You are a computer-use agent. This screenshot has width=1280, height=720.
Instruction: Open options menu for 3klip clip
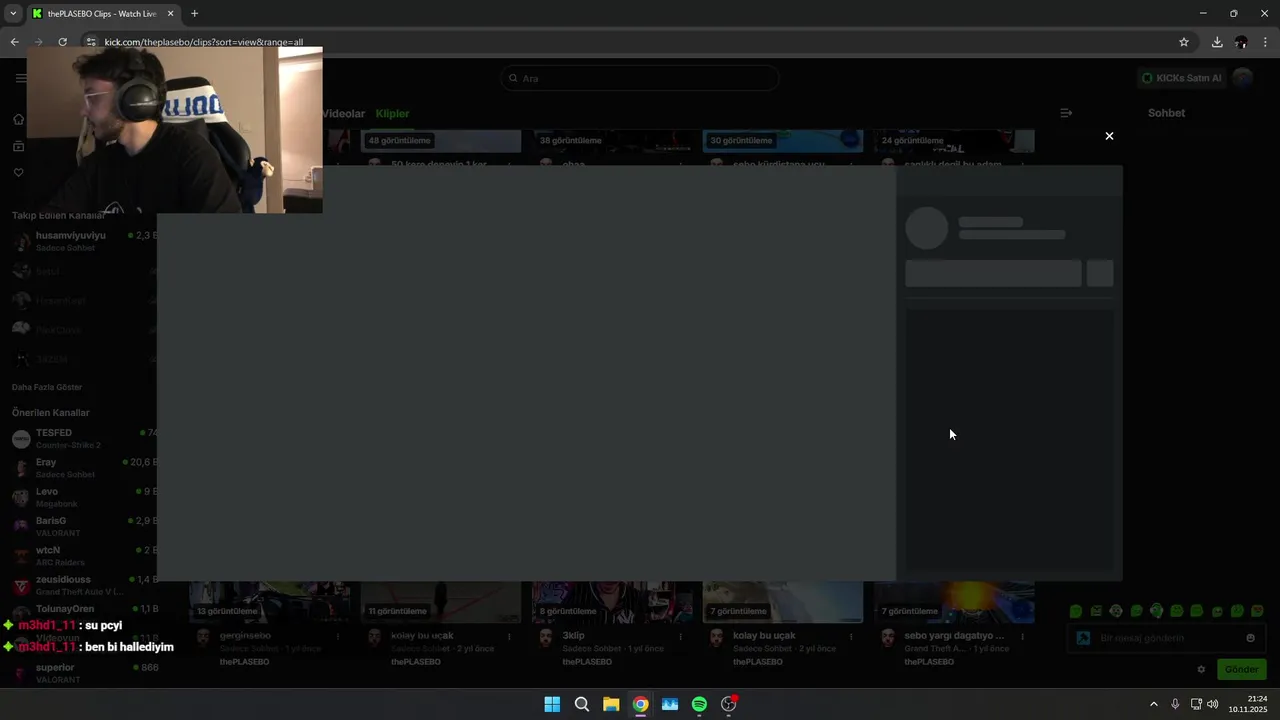pyautogui.click(x=680, y=636)
